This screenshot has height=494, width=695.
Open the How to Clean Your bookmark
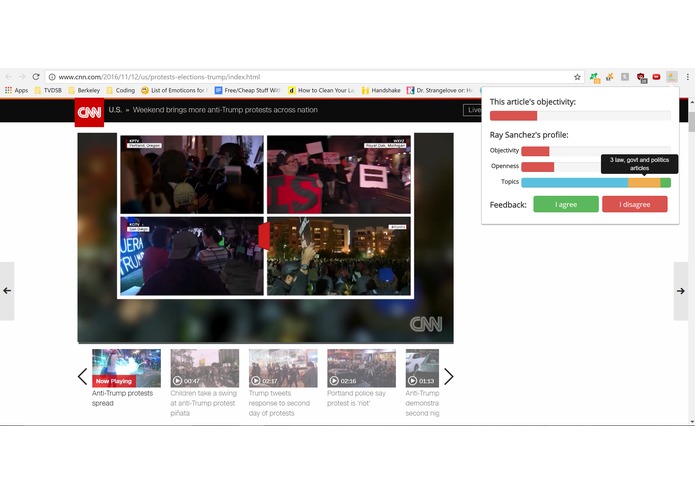(x=321, y=90)
